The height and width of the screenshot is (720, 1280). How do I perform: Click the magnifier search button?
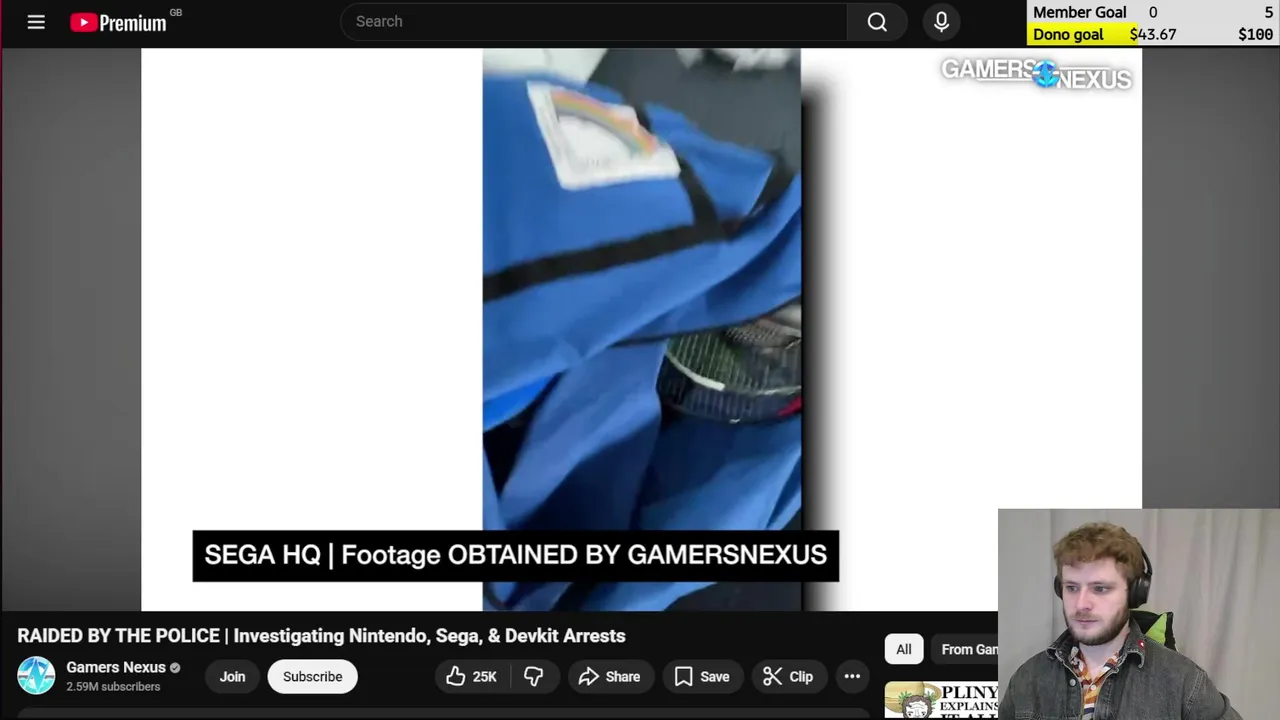pyautogui.click(x=877, y=22)
